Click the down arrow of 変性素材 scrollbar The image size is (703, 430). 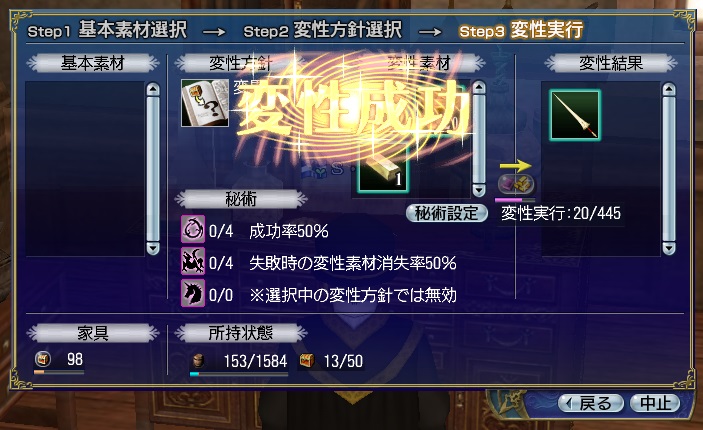click(x=479, y=190)
